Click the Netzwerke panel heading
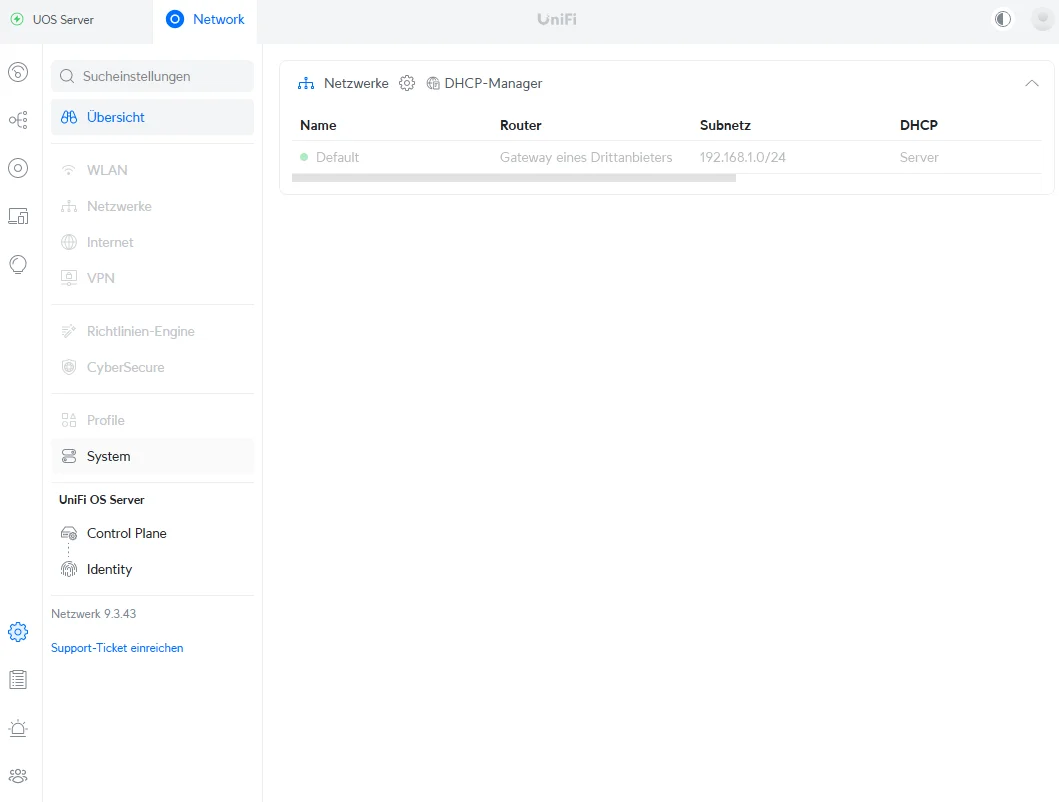This screenshot has width=1059, height=802. point(356,83)
